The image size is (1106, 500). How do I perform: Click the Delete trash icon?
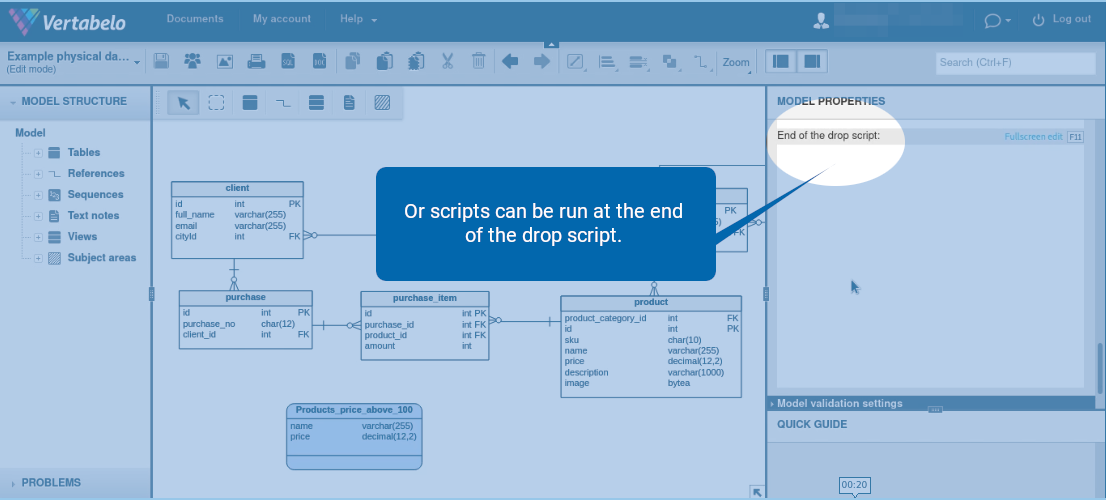pos(478,61)
